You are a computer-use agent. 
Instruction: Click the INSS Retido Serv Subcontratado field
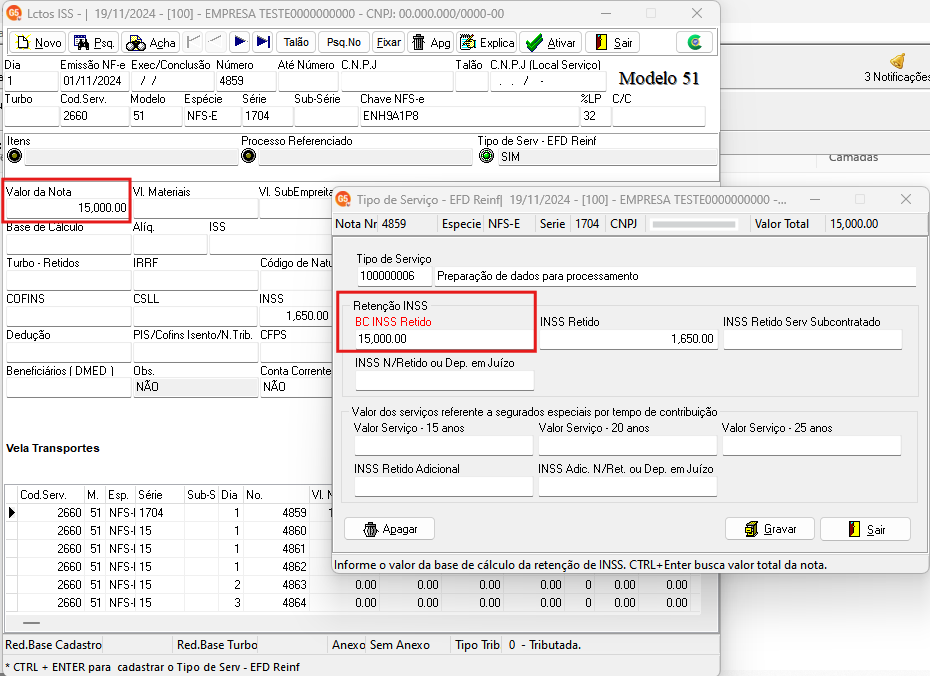tap(813, 339)
